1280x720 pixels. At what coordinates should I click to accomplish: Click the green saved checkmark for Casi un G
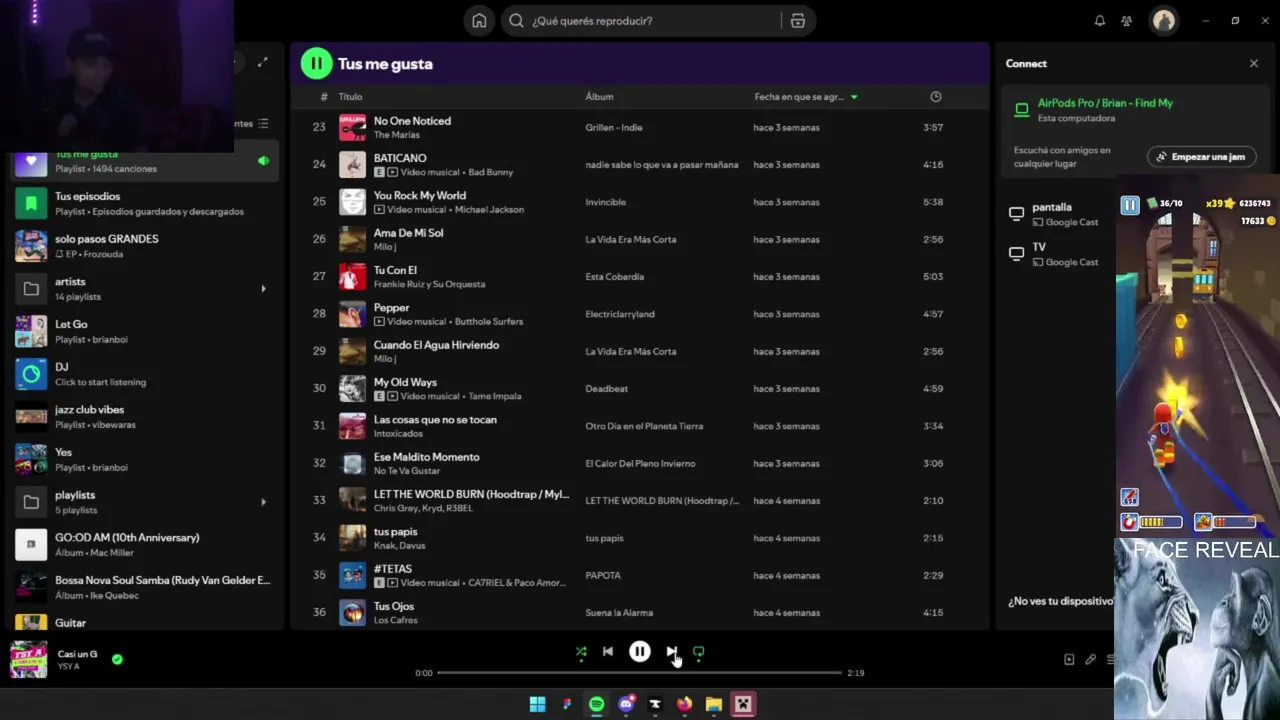click(x=117, y=659)
